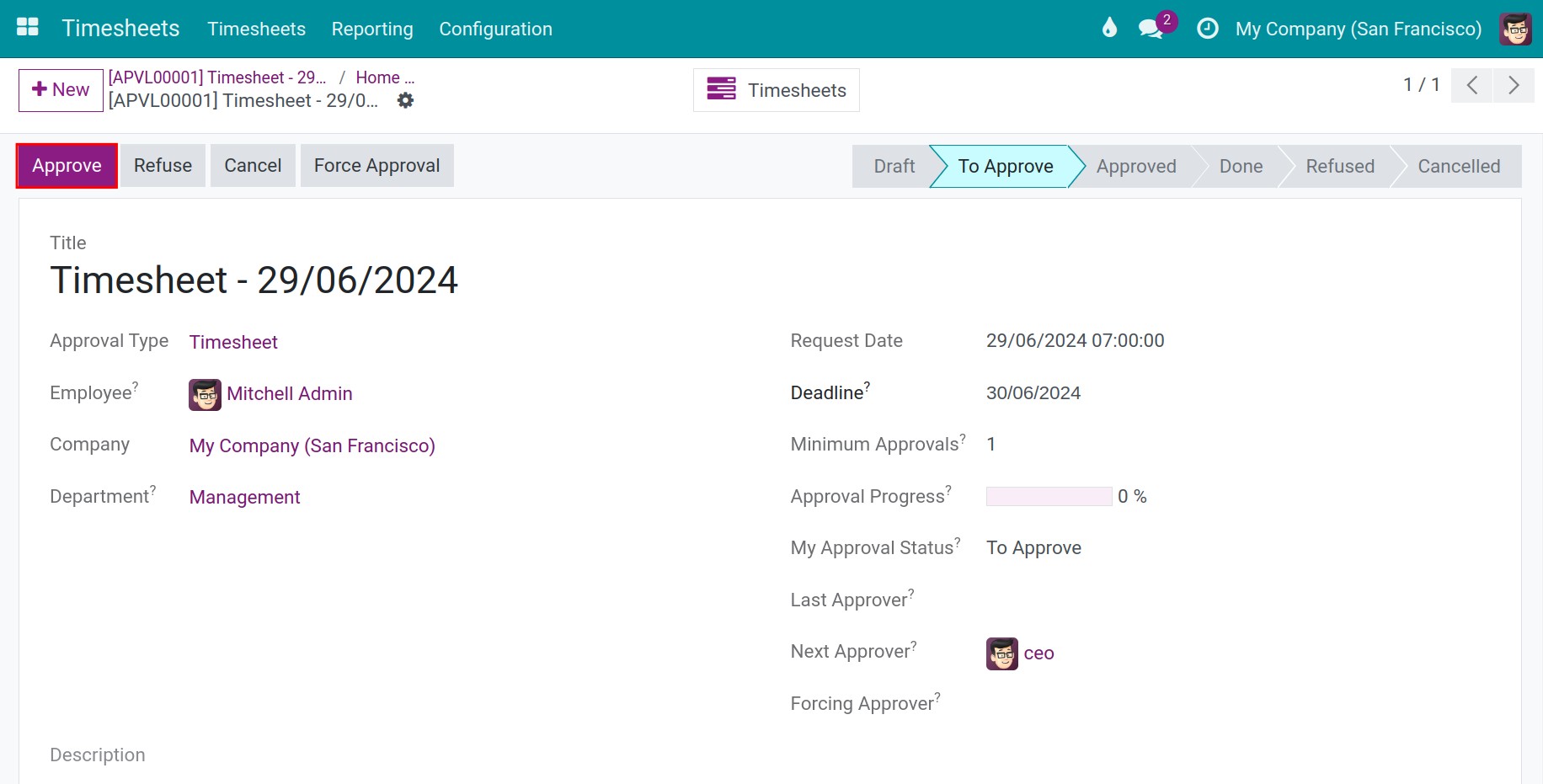Select the Draft status stage
Viewport: 1543px width, 784px height.
pyautogui.click(x=894, y=167)
